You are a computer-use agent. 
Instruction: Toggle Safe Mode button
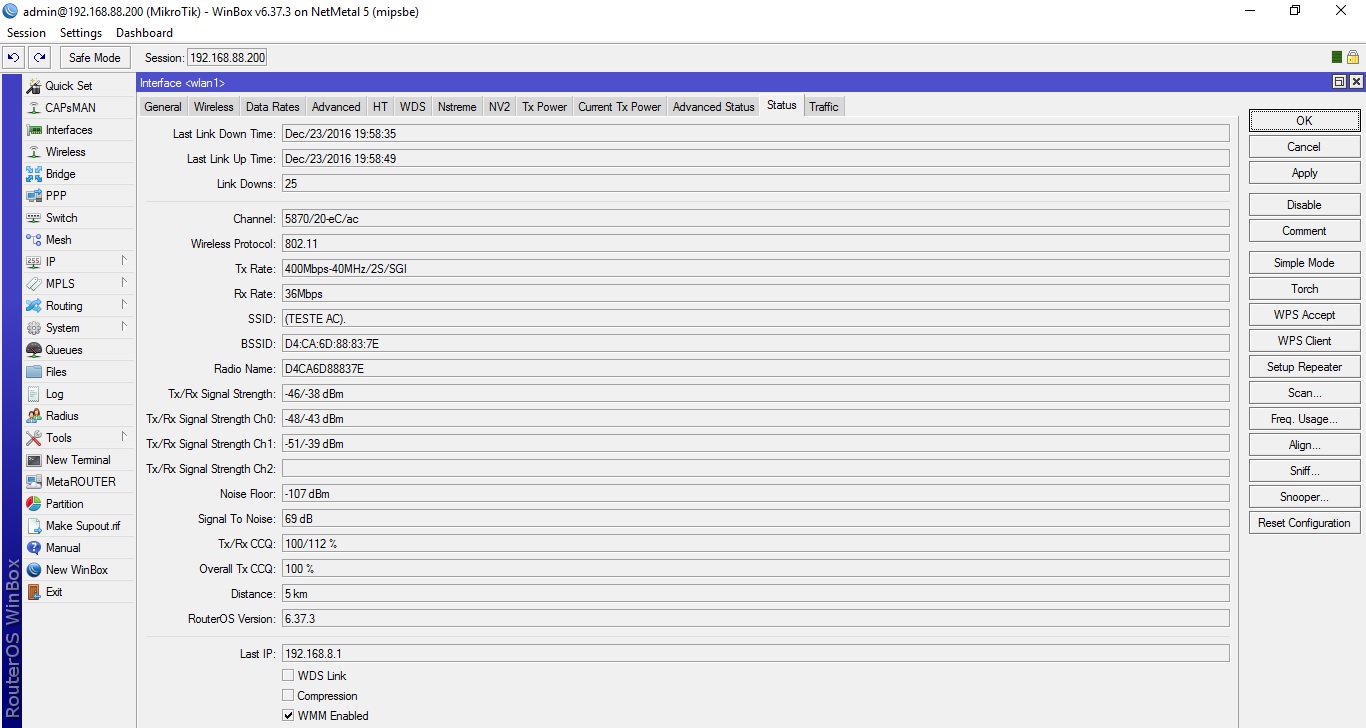[95, 58]
